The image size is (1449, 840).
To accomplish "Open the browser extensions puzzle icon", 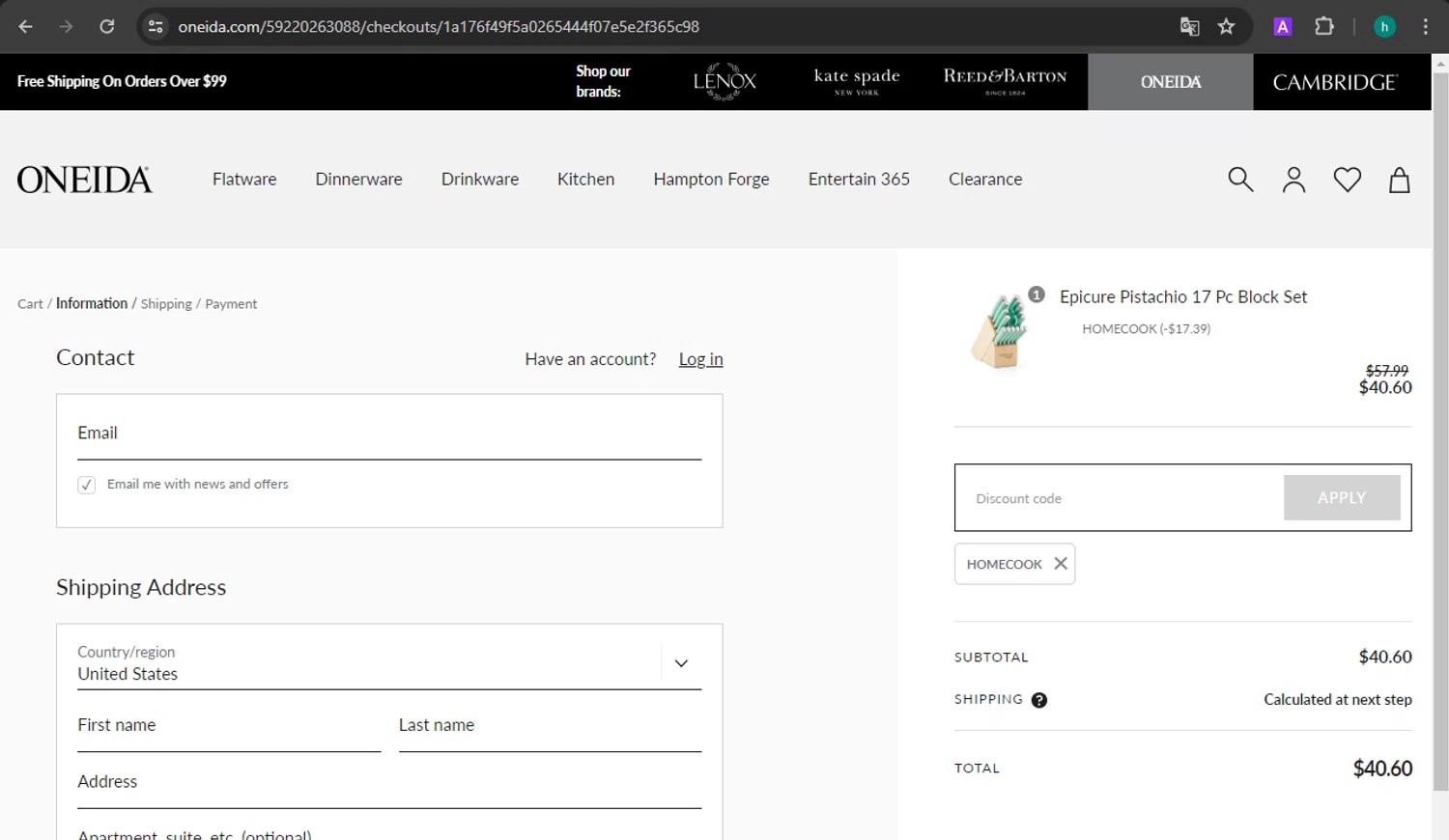I will (x=1324, y=27).
